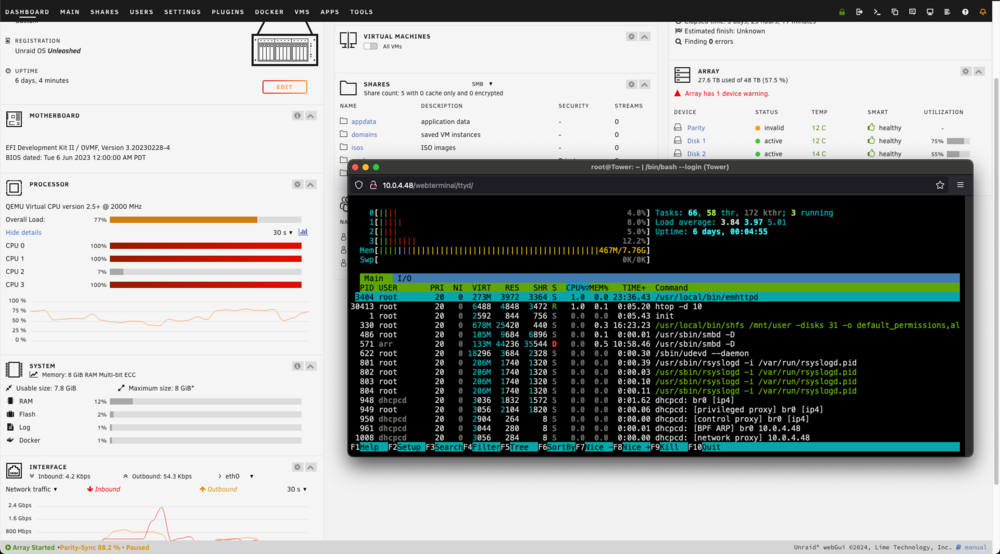Open the domains share link
Screen dimensions: 1000x554
coord(364,135)
